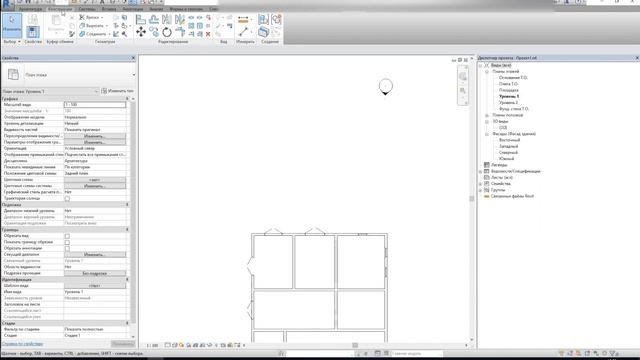Click the 1:100 scale on view control bar
This screenshot has height=360, width=640.
coord(152,345)
